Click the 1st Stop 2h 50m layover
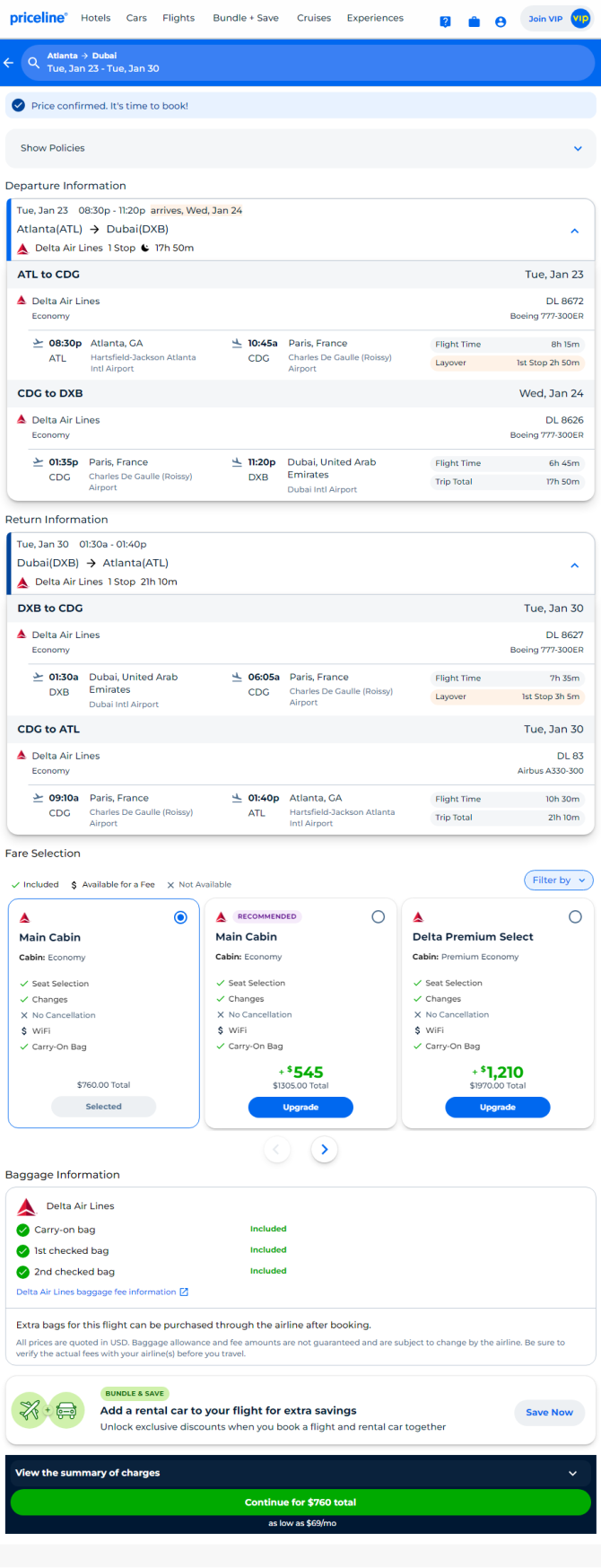The height and width of the screenshot is (1568, 601). click(x=508, y=363)
